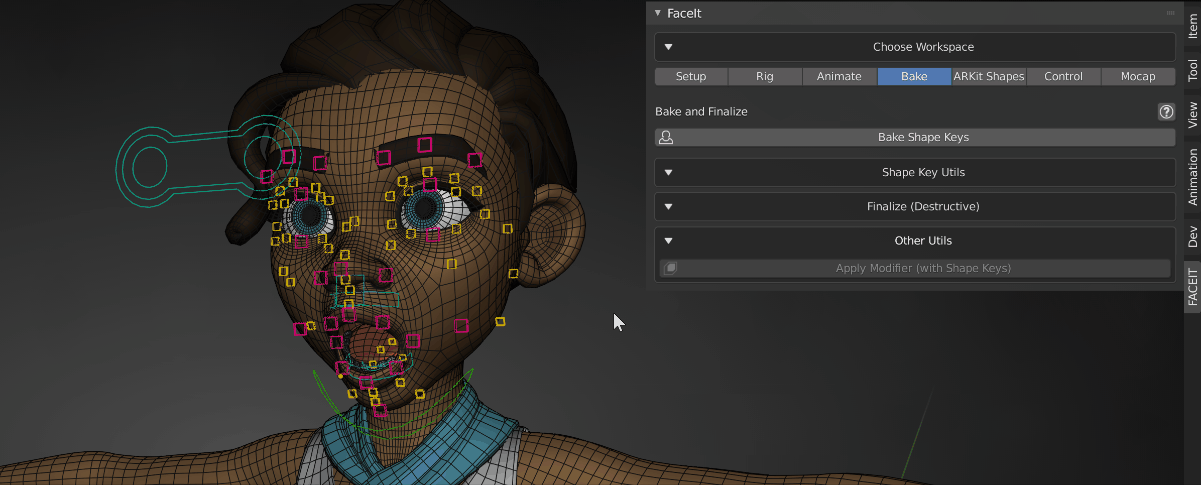Show the View sidebar tab
The height and width of the screenshot is (485, 1201).
pyautogui.click(x=1192, y=114)
